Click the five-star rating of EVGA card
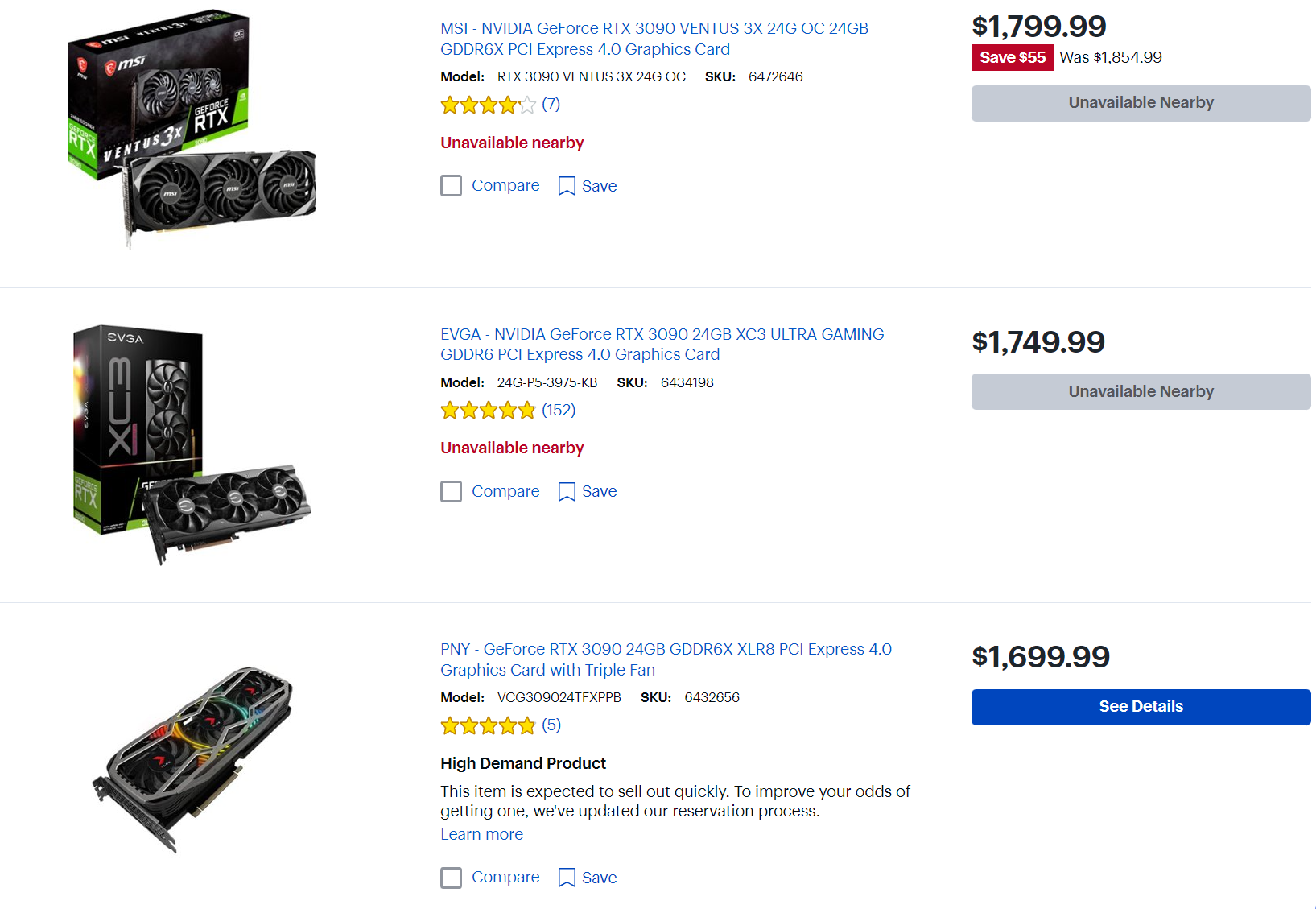 (488, 411)
